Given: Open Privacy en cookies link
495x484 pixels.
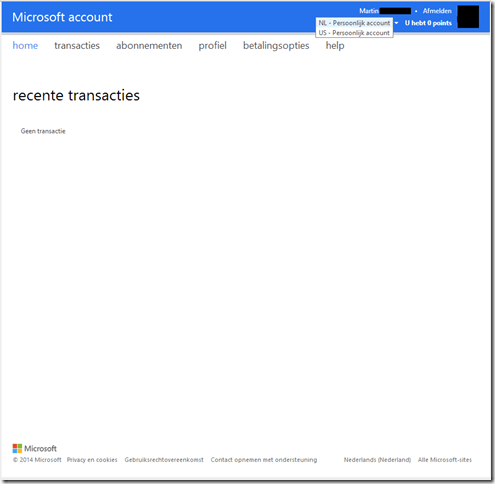Looking at the screenshot, I should pos(92,460).
